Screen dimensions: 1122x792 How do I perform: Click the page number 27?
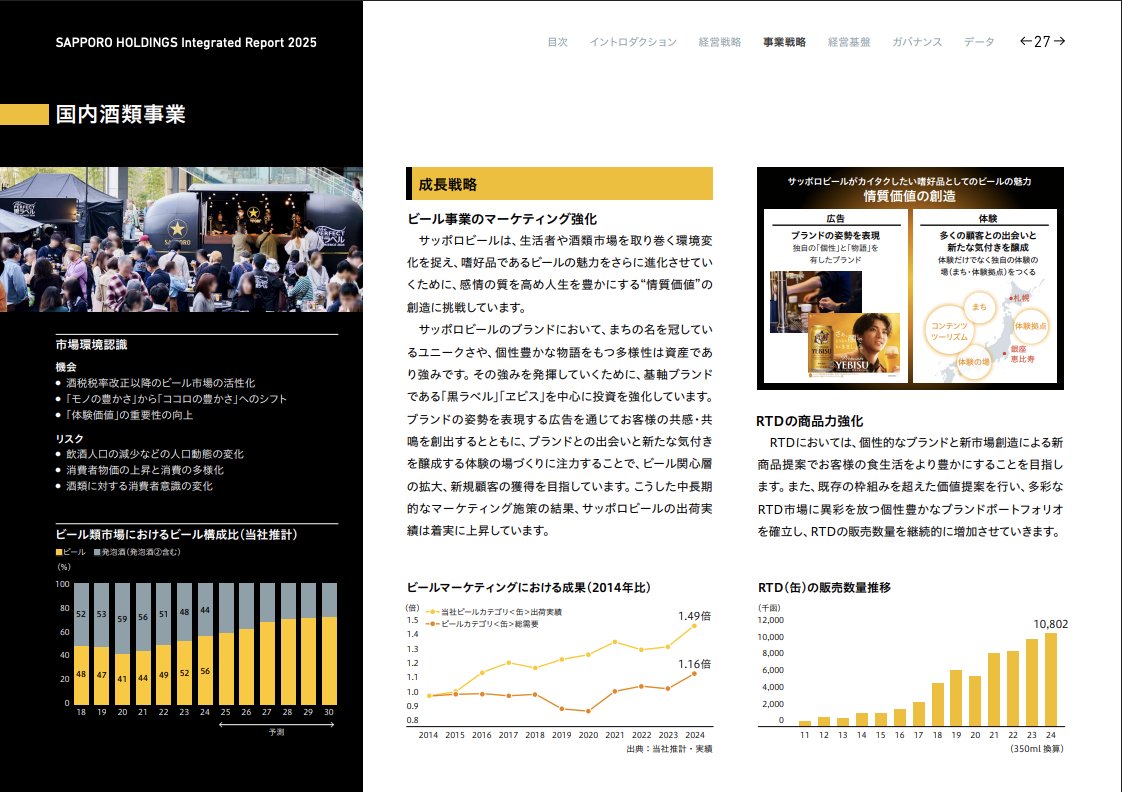click(x=1042, y=42)
